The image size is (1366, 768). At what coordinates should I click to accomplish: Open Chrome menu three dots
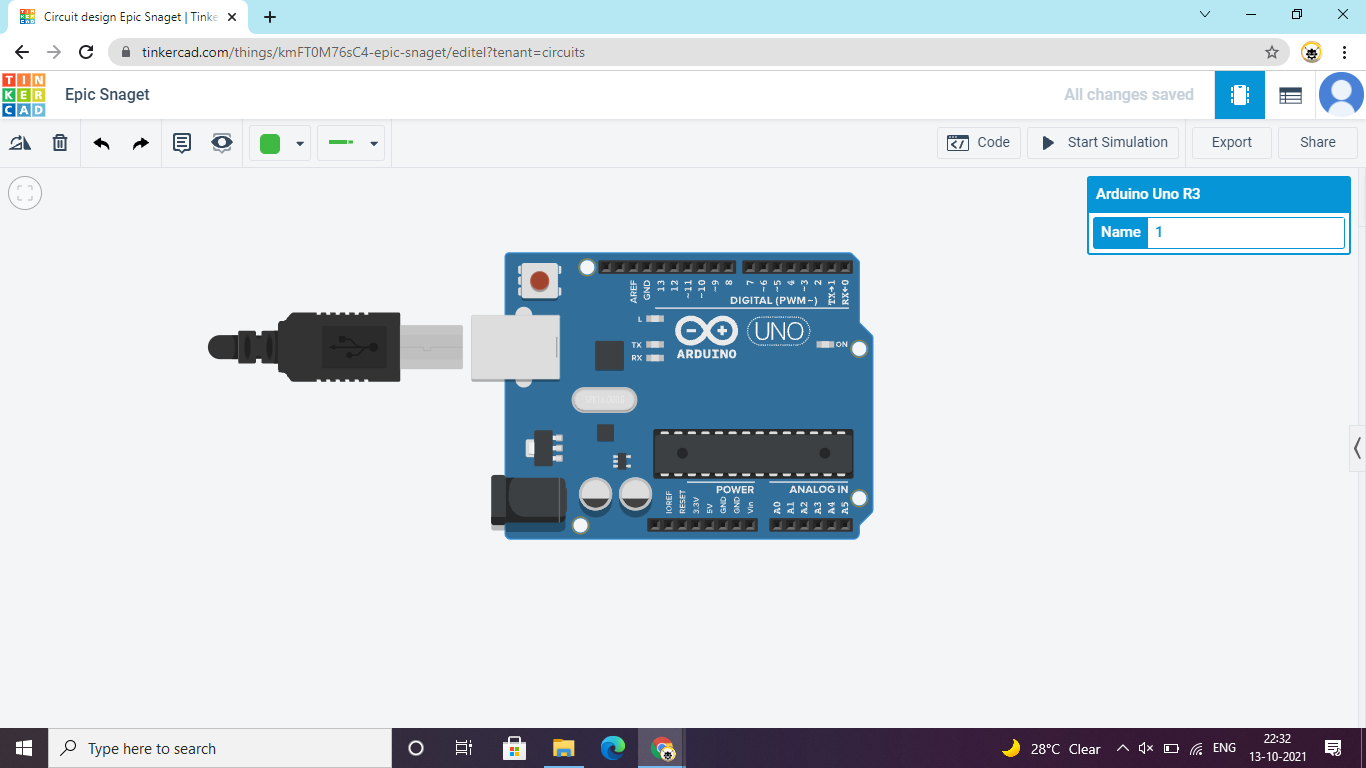click(1344, 52)
